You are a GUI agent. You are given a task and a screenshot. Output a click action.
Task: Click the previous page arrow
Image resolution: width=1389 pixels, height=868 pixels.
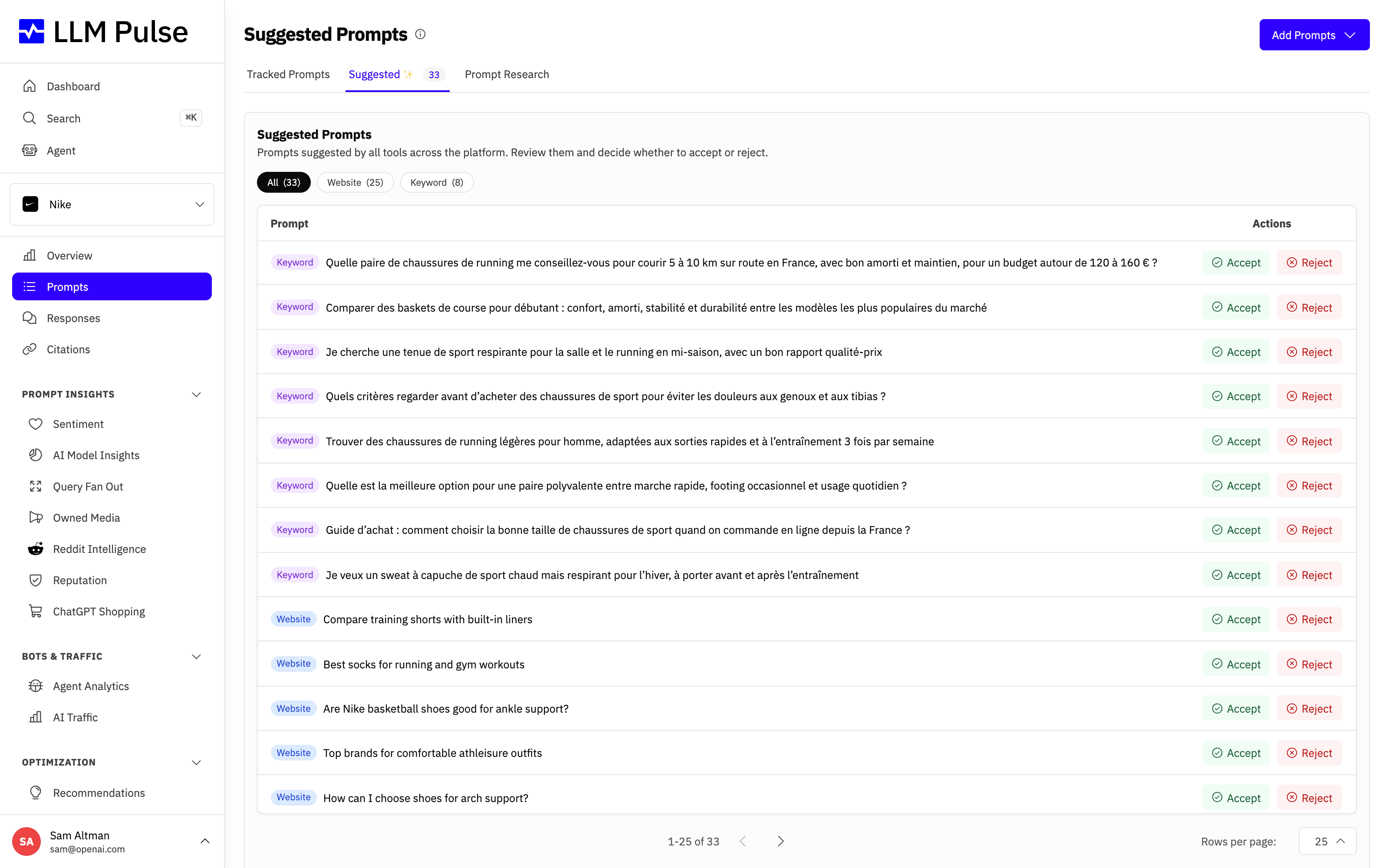pyautogui.click(x=743, y=841)
